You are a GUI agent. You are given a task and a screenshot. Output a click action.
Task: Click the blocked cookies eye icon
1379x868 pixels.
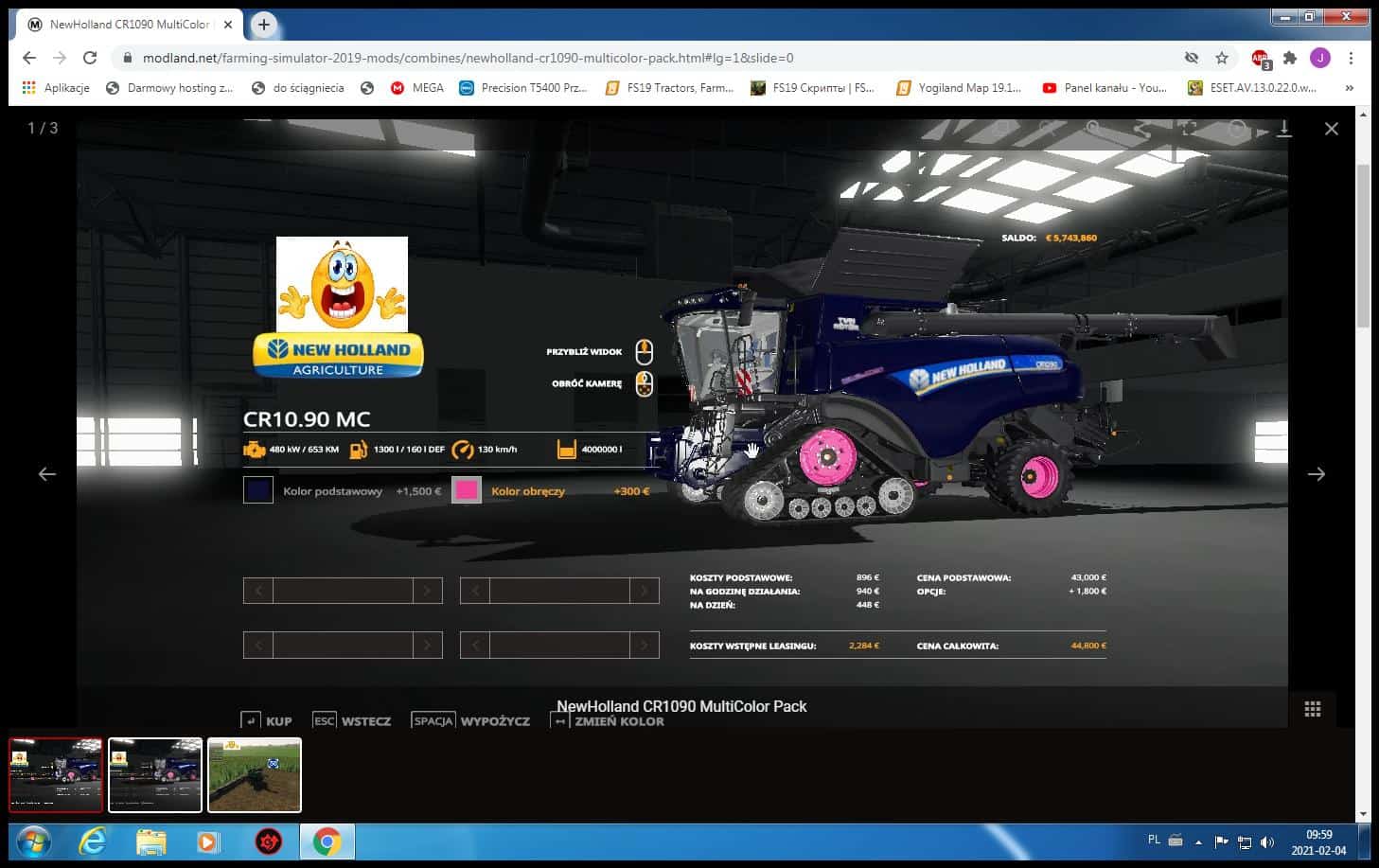click(x=1192, y=58)
